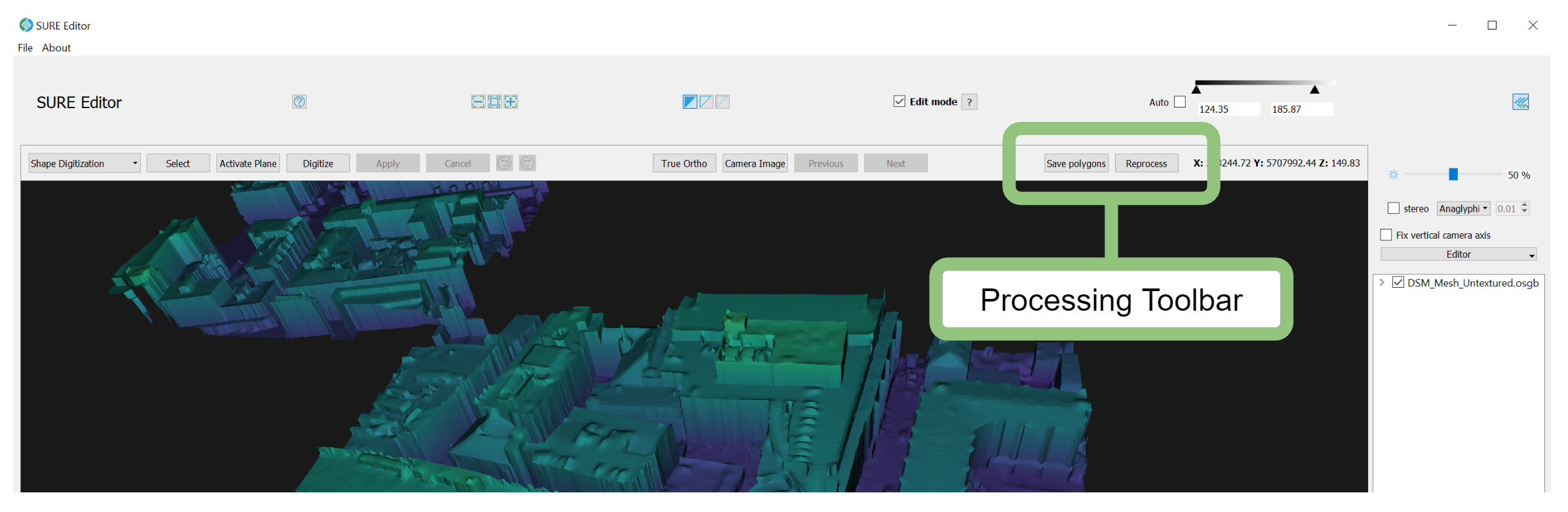The height and width of the screenshot is (512, 1568).
Task: Click the Next button
Action: click(x=896, y=163)
